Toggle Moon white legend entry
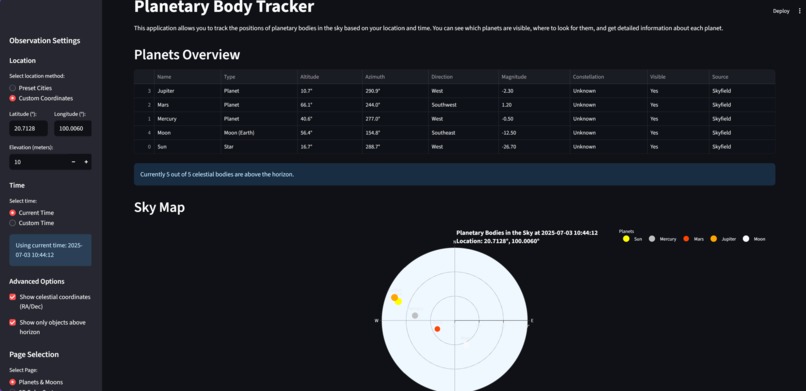806x391 pixels. [754, 239]
